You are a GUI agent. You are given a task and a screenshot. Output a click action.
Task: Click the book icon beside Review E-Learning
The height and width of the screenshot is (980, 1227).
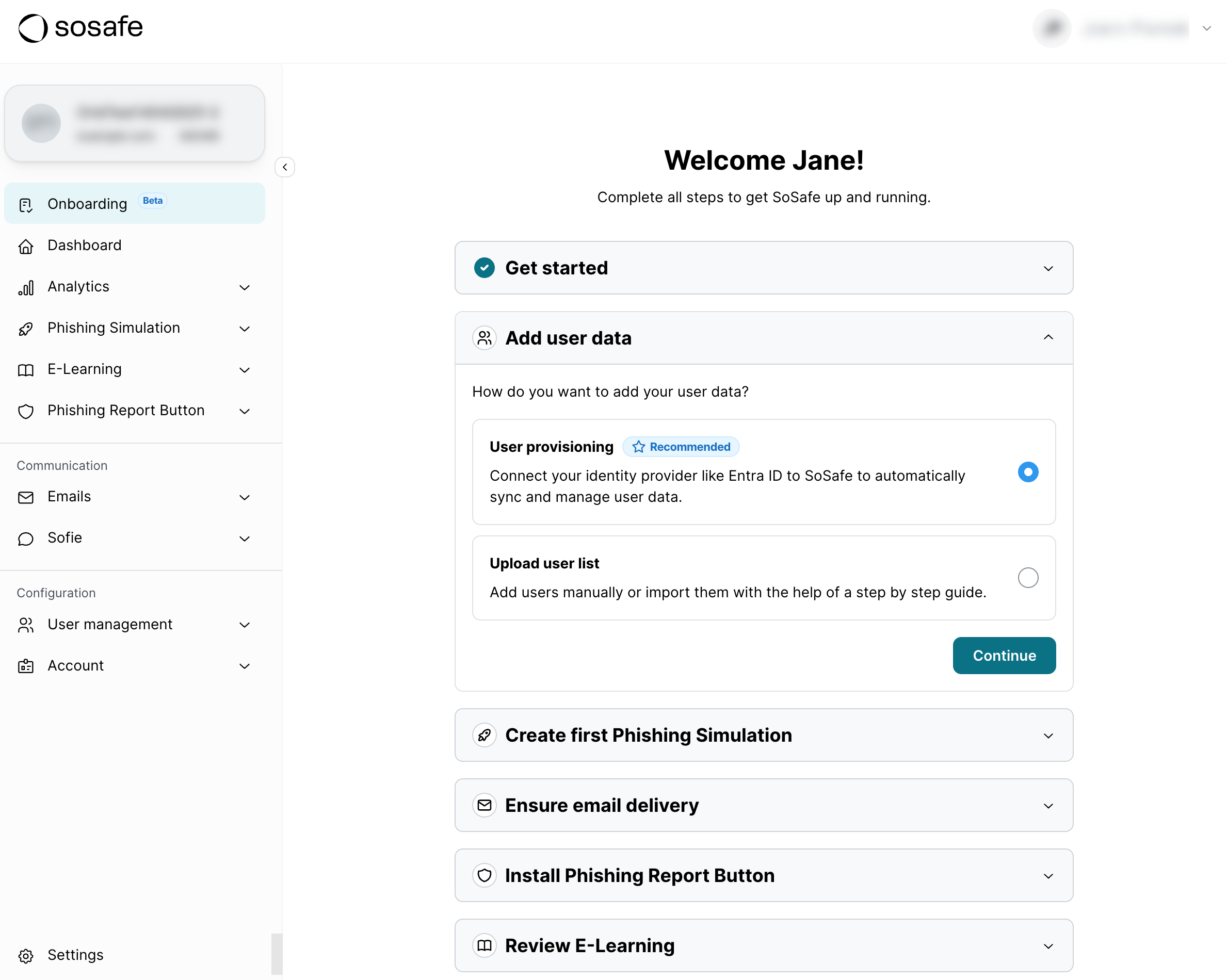485,945
